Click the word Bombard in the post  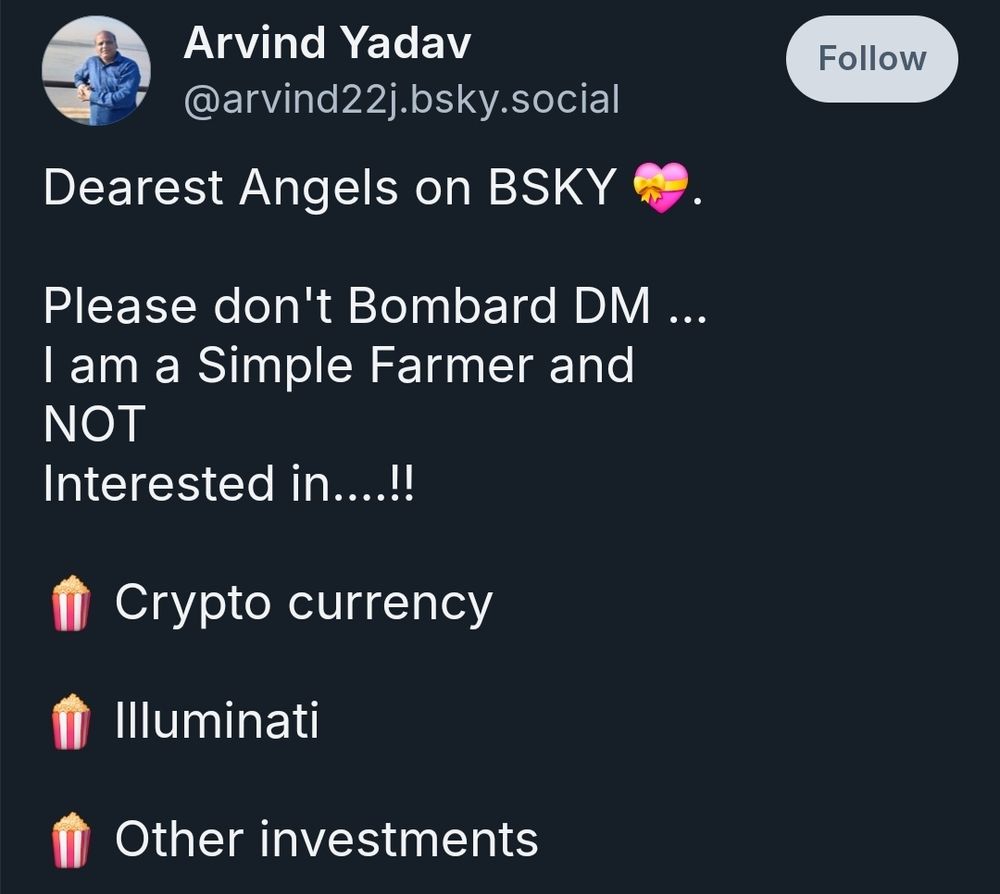pos(453,305)
